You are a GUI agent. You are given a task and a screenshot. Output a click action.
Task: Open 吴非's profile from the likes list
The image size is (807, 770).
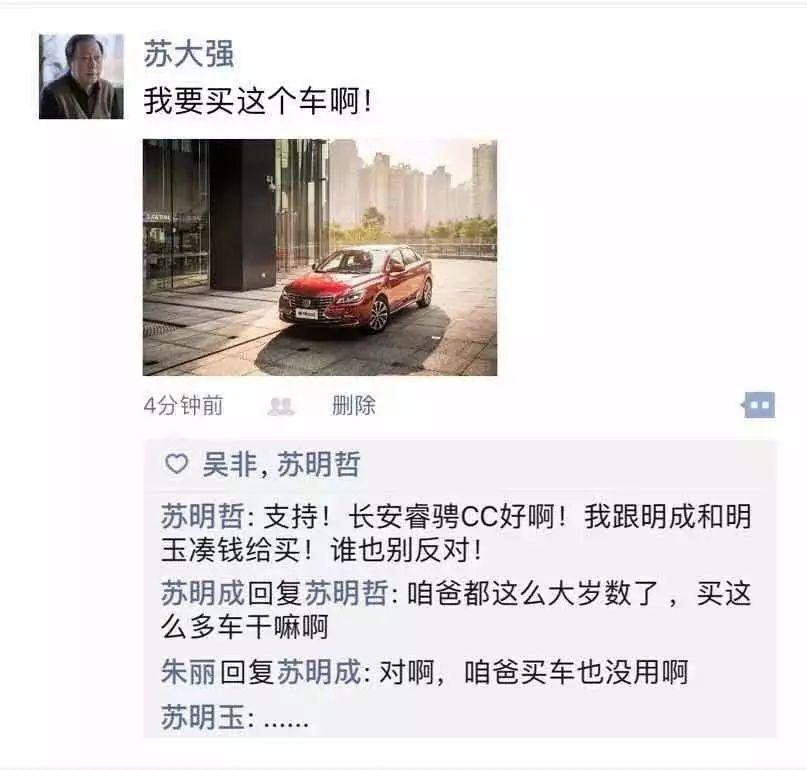[229, 464]
